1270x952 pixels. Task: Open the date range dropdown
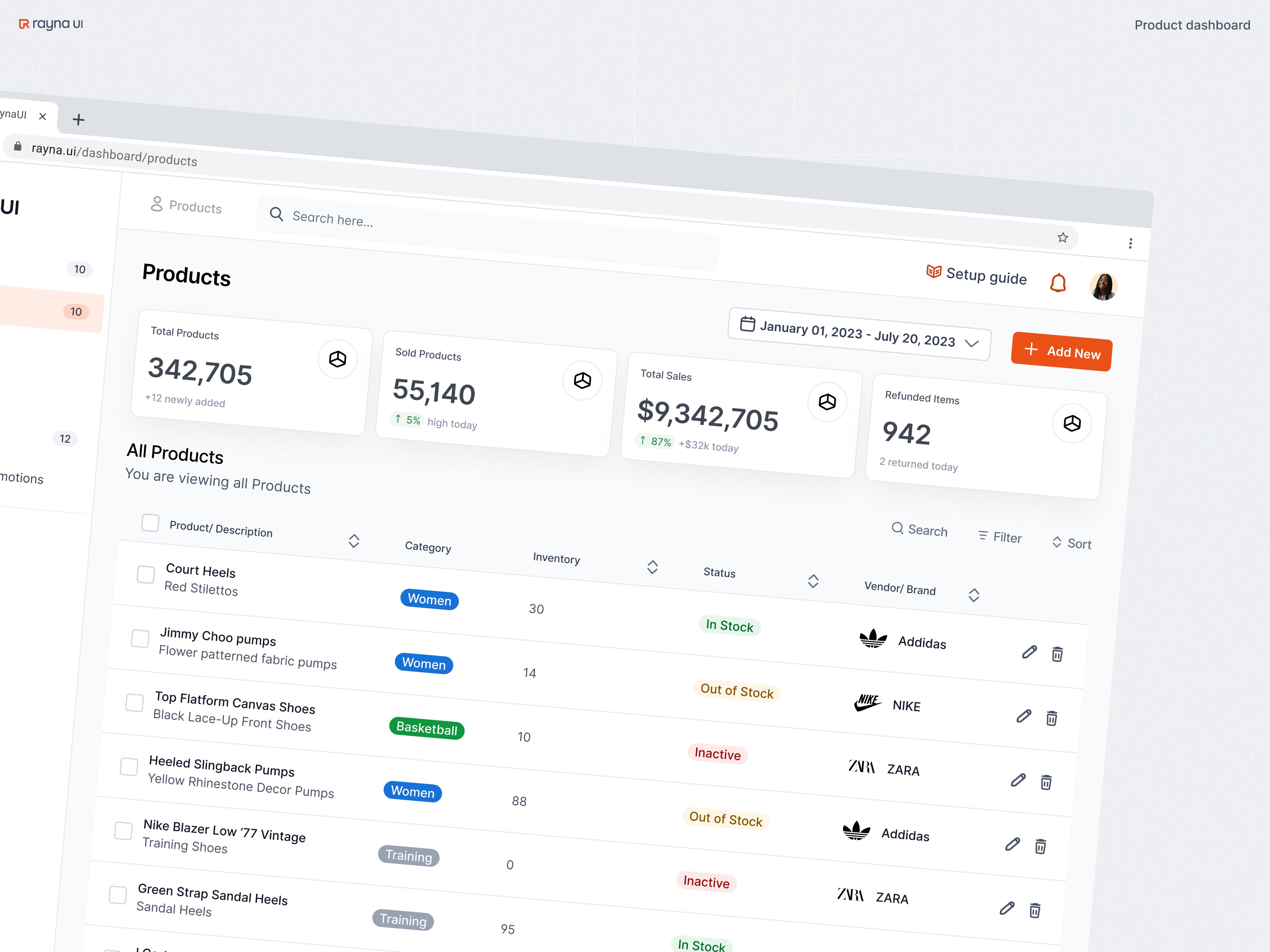point(859,335)
